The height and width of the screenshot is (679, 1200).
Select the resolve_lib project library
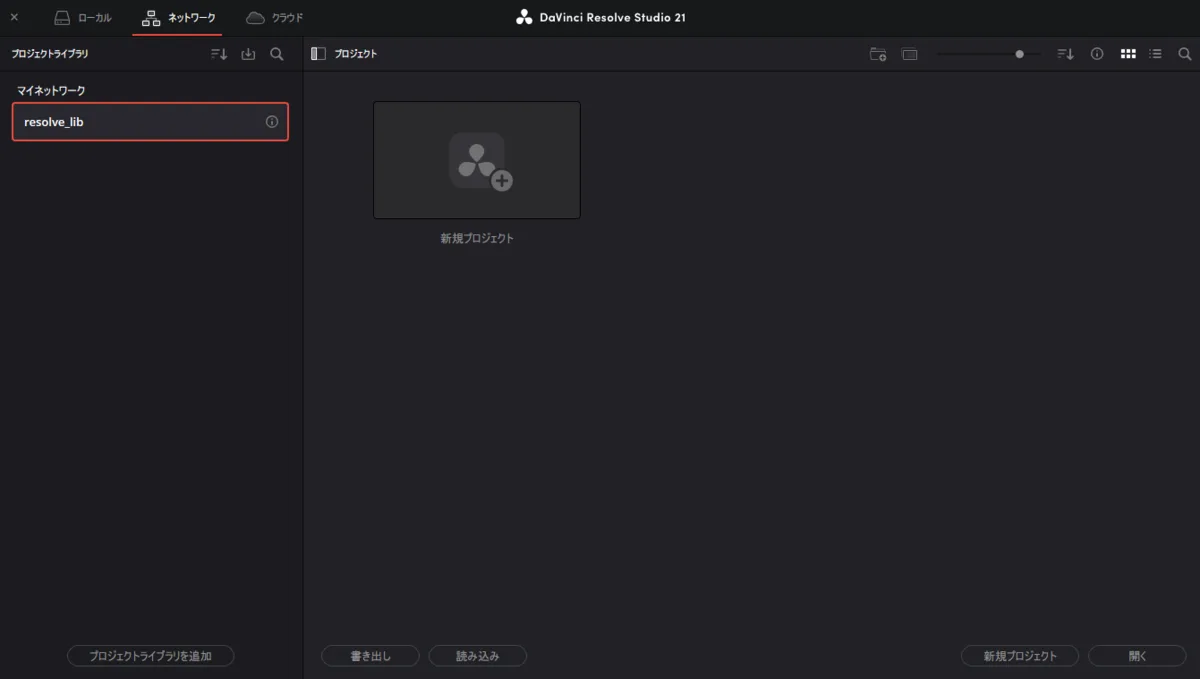(x=150, y=122)
